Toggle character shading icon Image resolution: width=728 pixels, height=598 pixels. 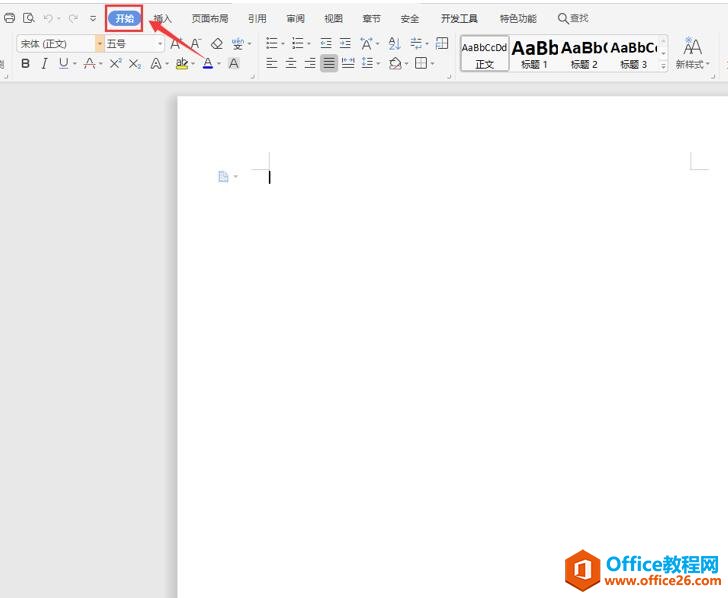pyautogui.click(x=234, y=64)
